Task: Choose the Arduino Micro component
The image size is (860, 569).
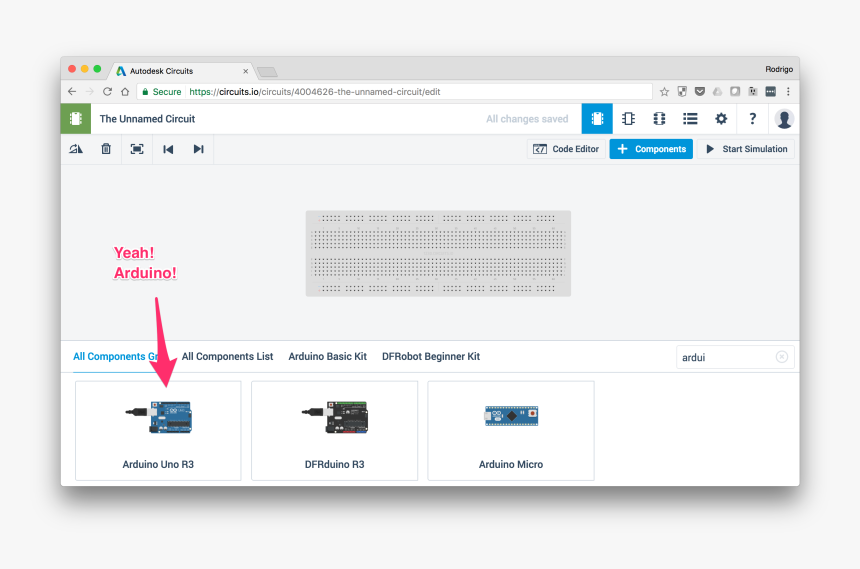Action: pos(511,431)
